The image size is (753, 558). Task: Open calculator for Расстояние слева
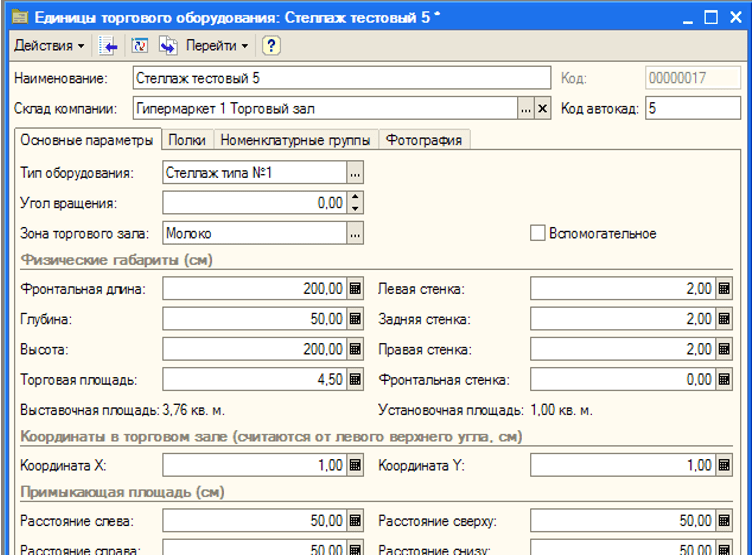355,521
